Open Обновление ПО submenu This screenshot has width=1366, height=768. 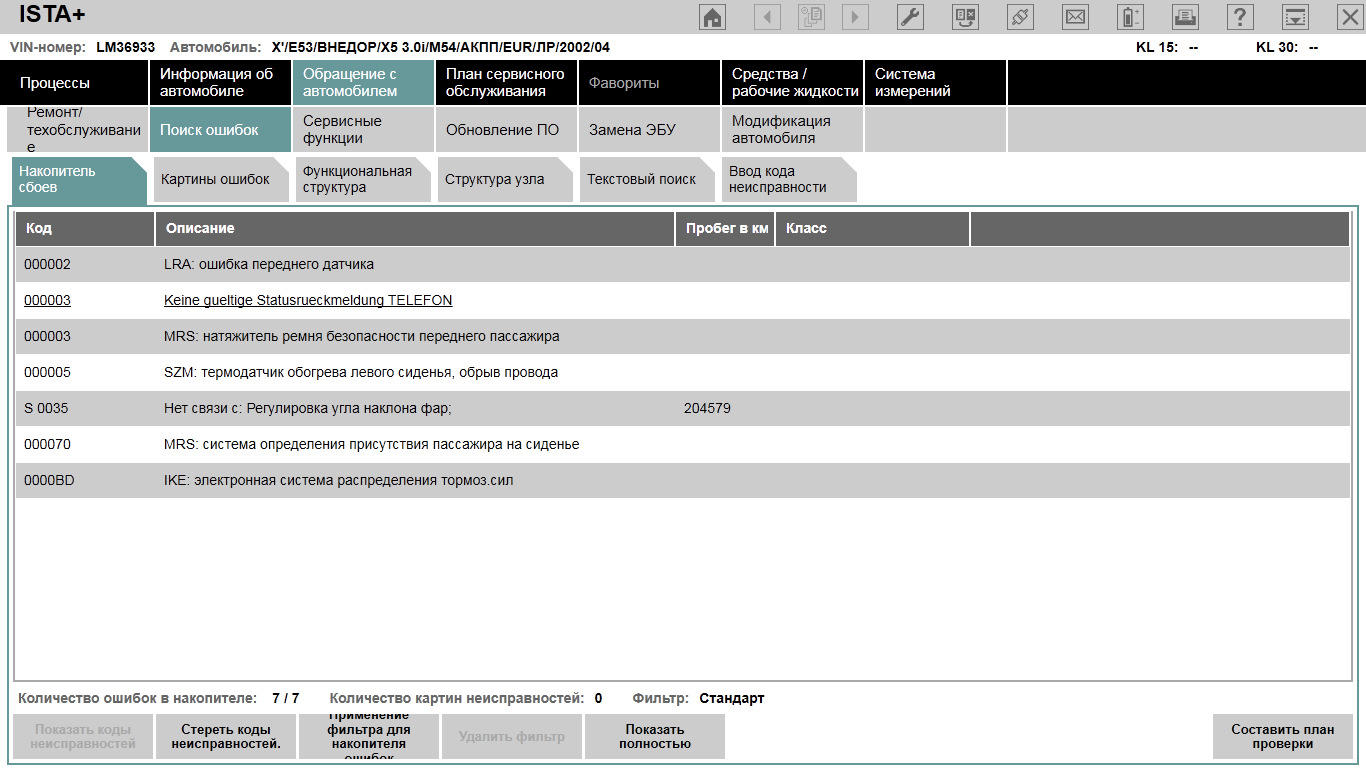pos(506,129)
